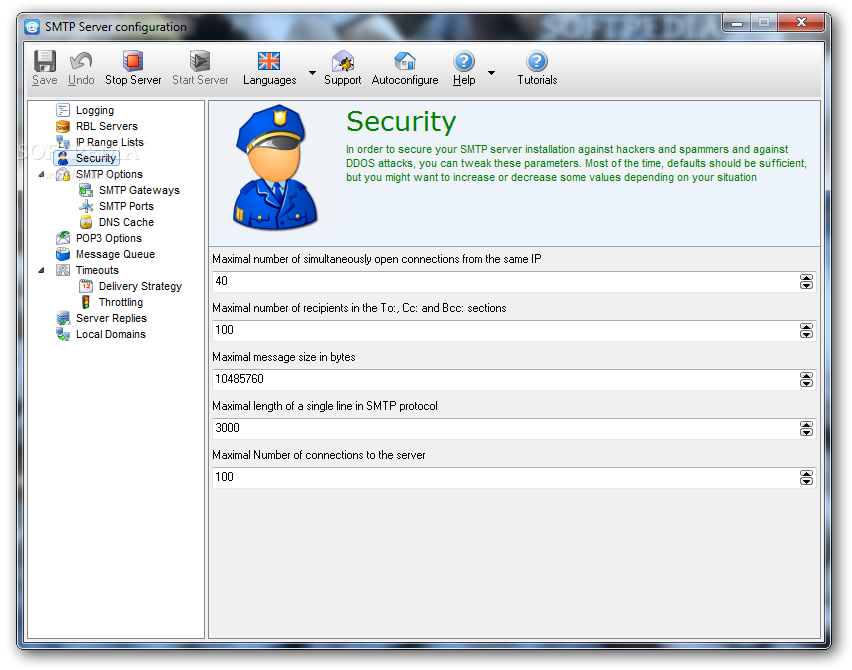Click the POP3 Options icon
The height and width of the screenshot is (670, 852).
[x=63, y=238]
